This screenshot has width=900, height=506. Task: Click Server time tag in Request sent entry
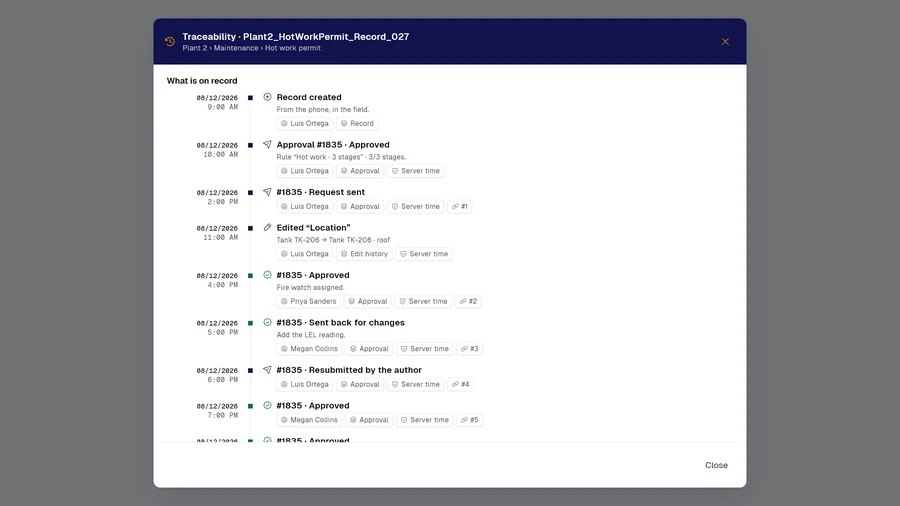(x=416, y=207)
